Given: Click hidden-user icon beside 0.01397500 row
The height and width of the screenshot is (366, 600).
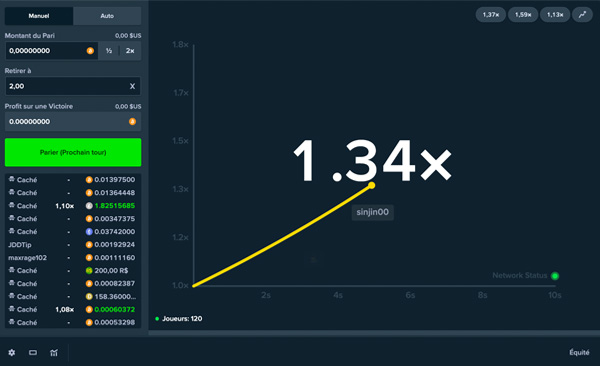Looking at the screenshot, I should (x=12, y=179).
